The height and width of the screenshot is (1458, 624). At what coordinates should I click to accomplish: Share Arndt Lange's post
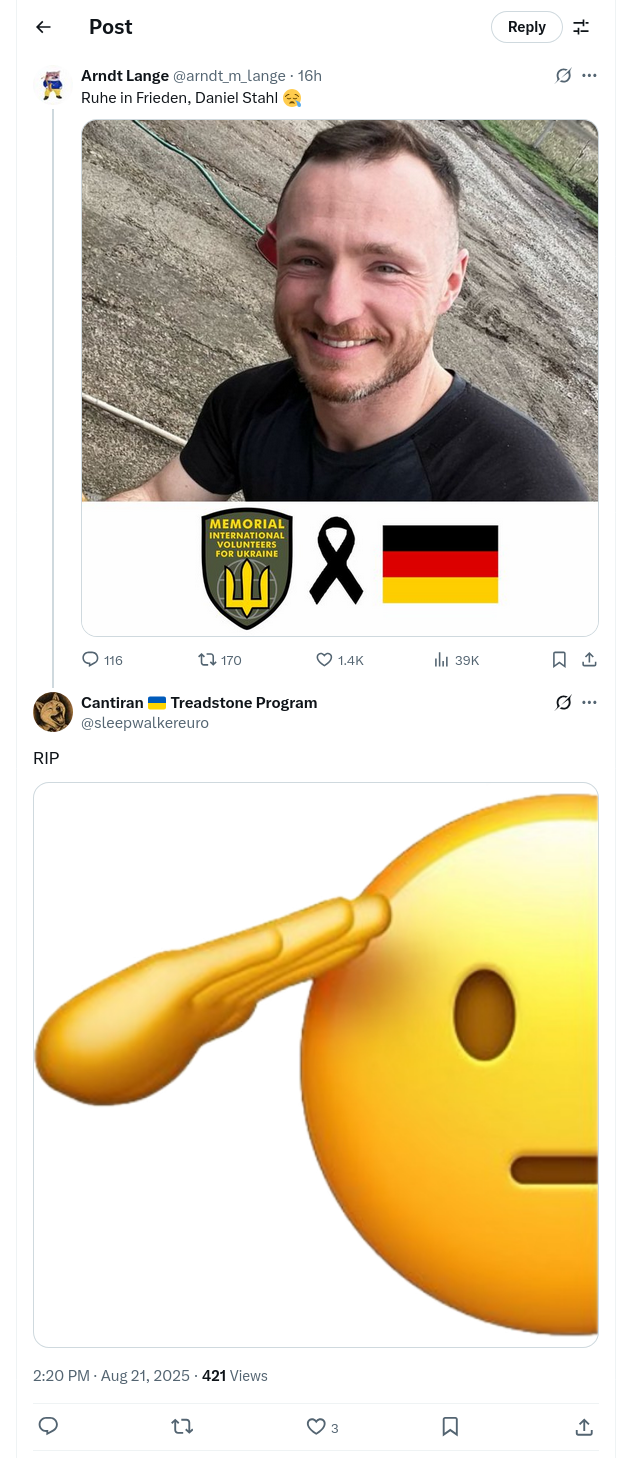(x=589, y=660)
